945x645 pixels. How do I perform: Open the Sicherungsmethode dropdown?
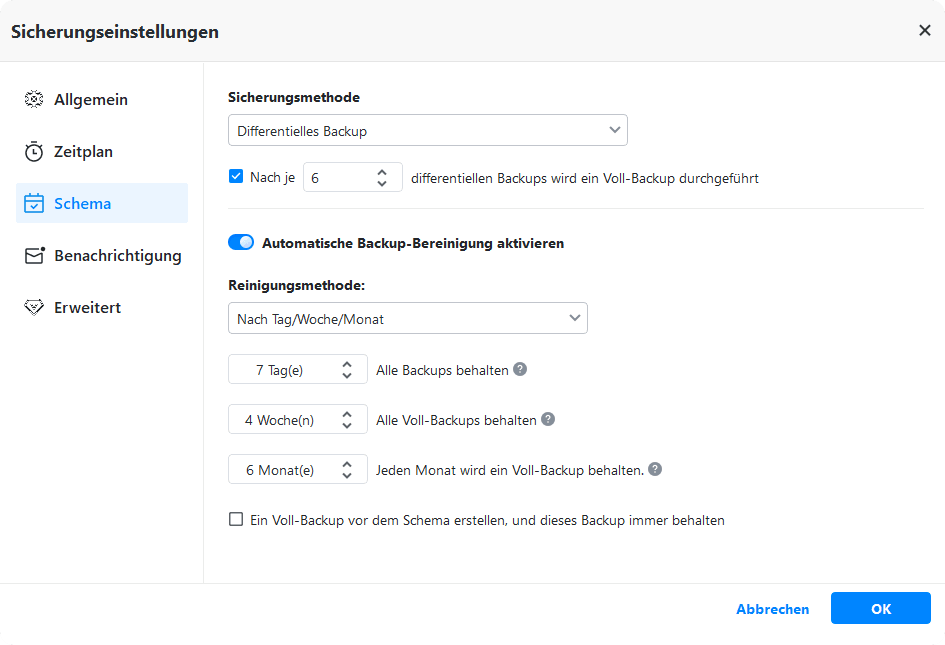tap(427, 130)
